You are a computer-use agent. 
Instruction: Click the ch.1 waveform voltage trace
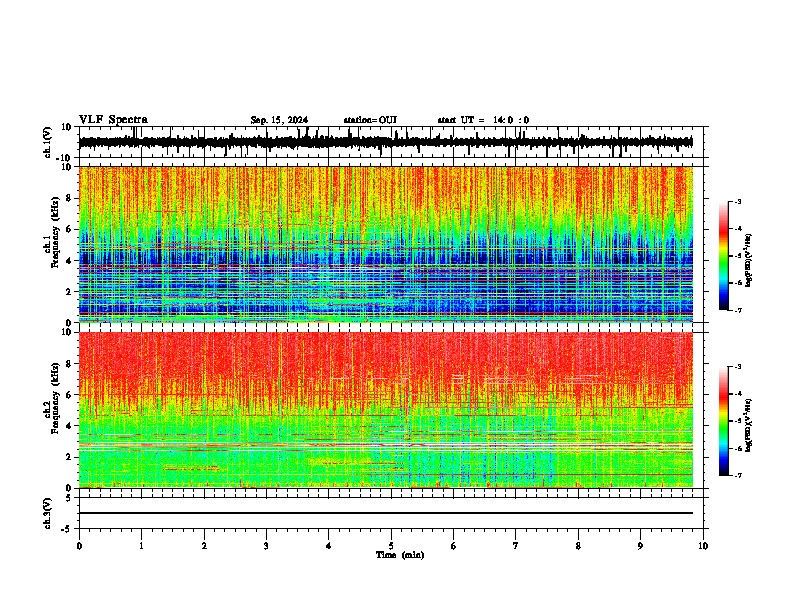point(385,142)
